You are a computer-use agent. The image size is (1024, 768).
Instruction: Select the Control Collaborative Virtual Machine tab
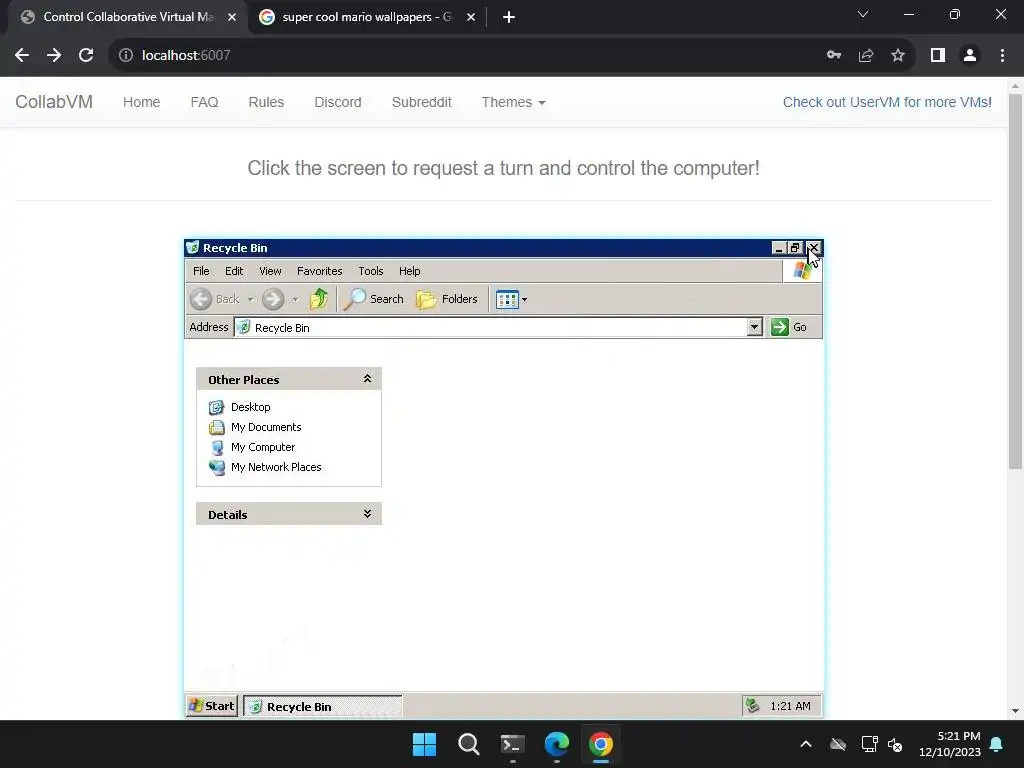[127, 17]
